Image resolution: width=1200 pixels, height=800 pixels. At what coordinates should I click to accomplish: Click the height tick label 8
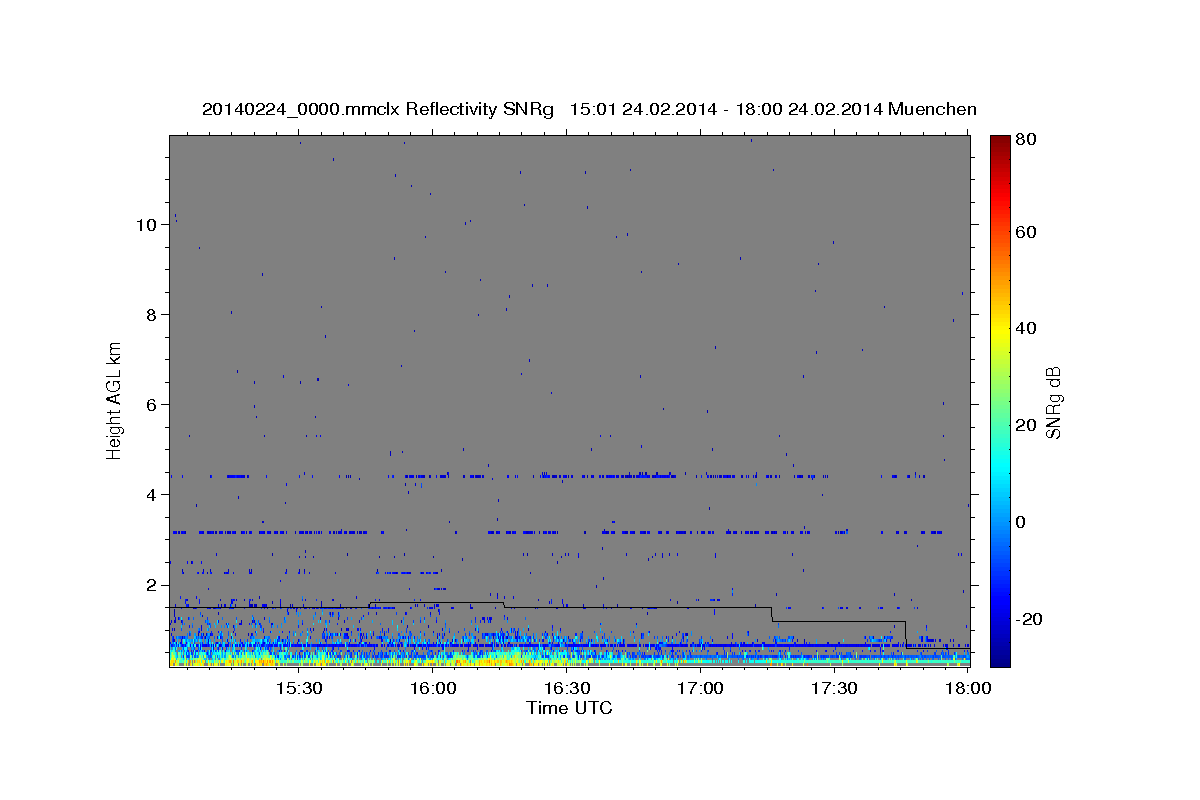point(151,315)
